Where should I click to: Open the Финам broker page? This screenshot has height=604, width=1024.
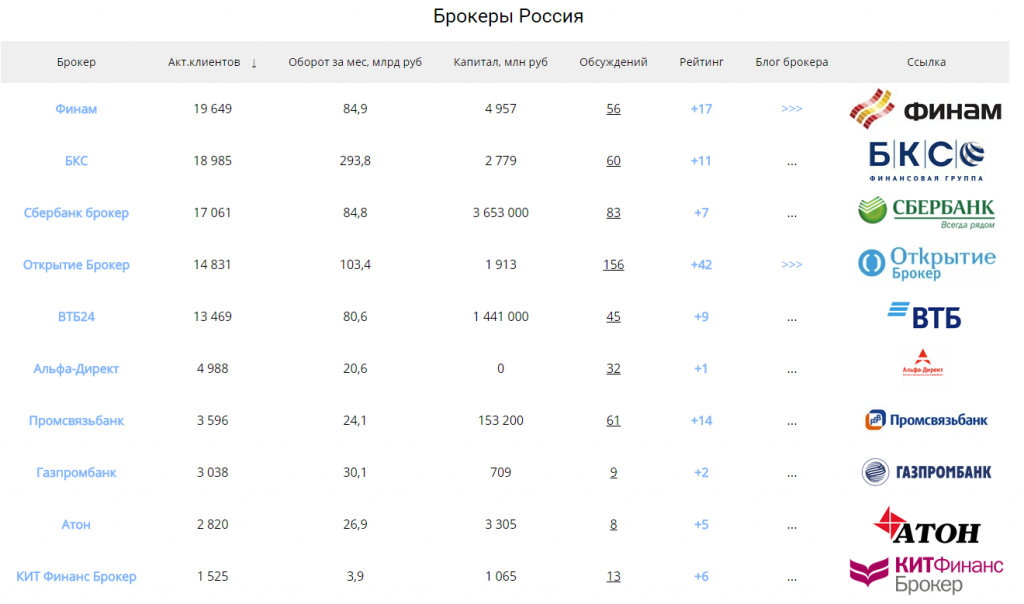[76, 109]
